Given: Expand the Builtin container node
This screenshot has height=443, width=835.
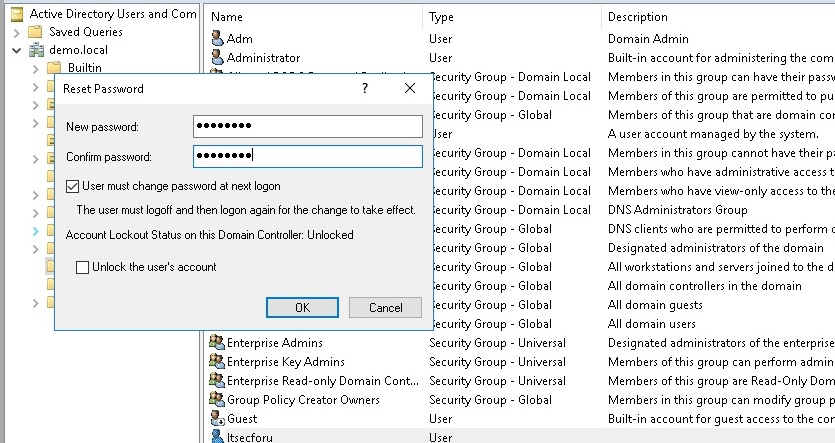Looking at the screenshot, I should (36, 68).
